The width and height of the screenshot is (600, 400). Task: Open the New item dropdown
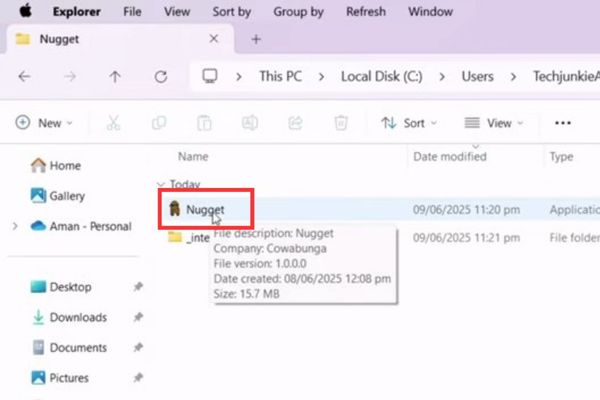(45, 123)
